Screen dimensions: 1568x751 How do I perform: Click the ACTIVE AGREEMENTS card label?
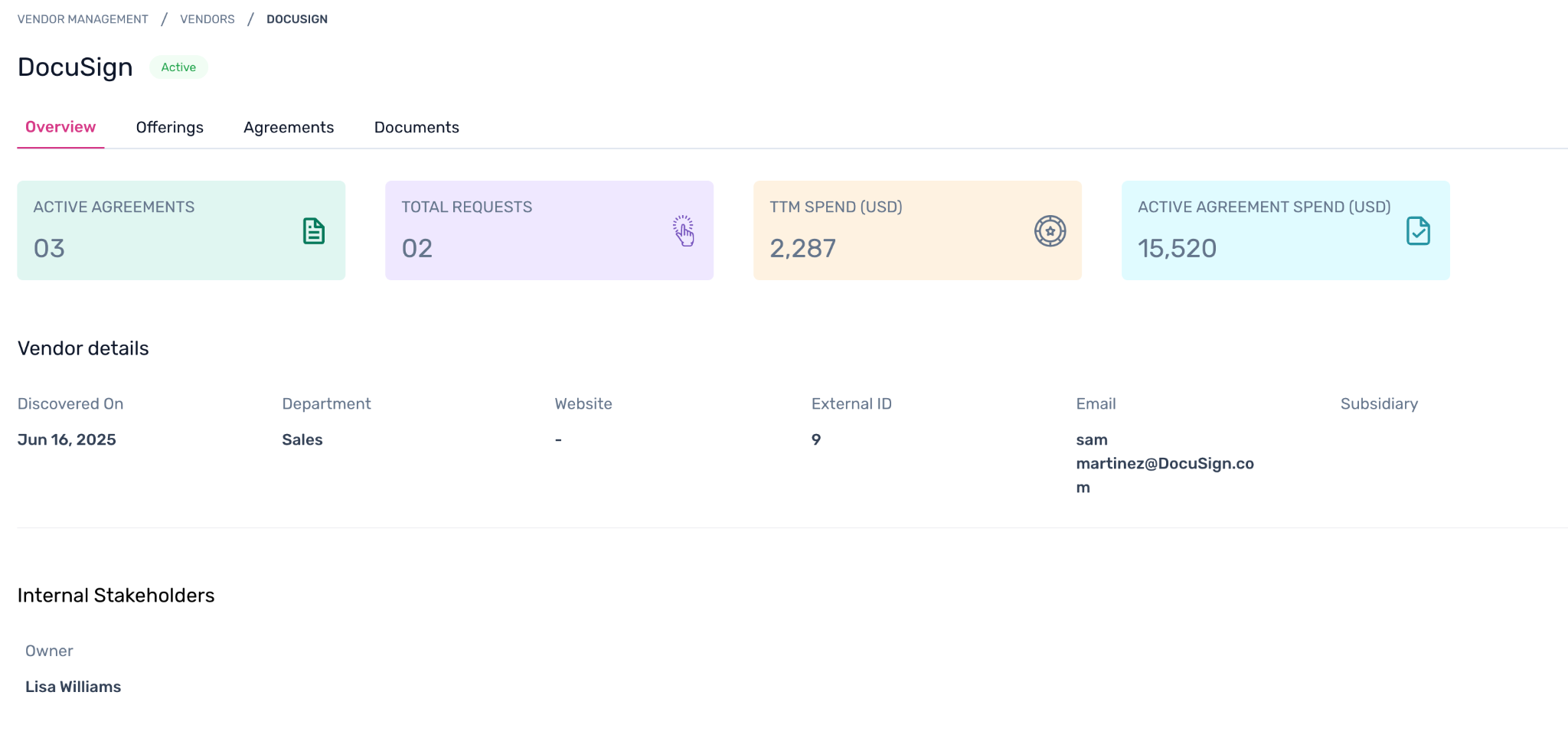[114, 207]
